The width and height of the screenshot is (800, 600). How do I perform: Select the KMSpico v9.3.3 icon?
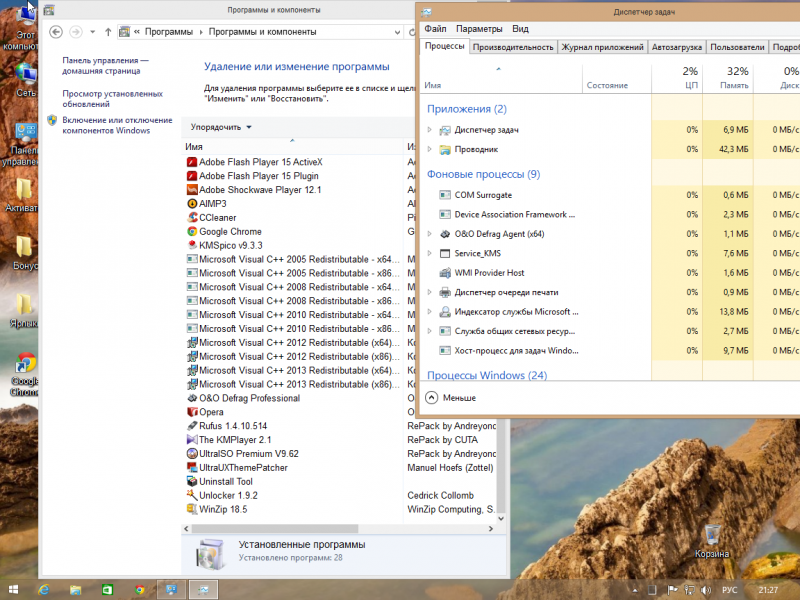coord(192,245)
